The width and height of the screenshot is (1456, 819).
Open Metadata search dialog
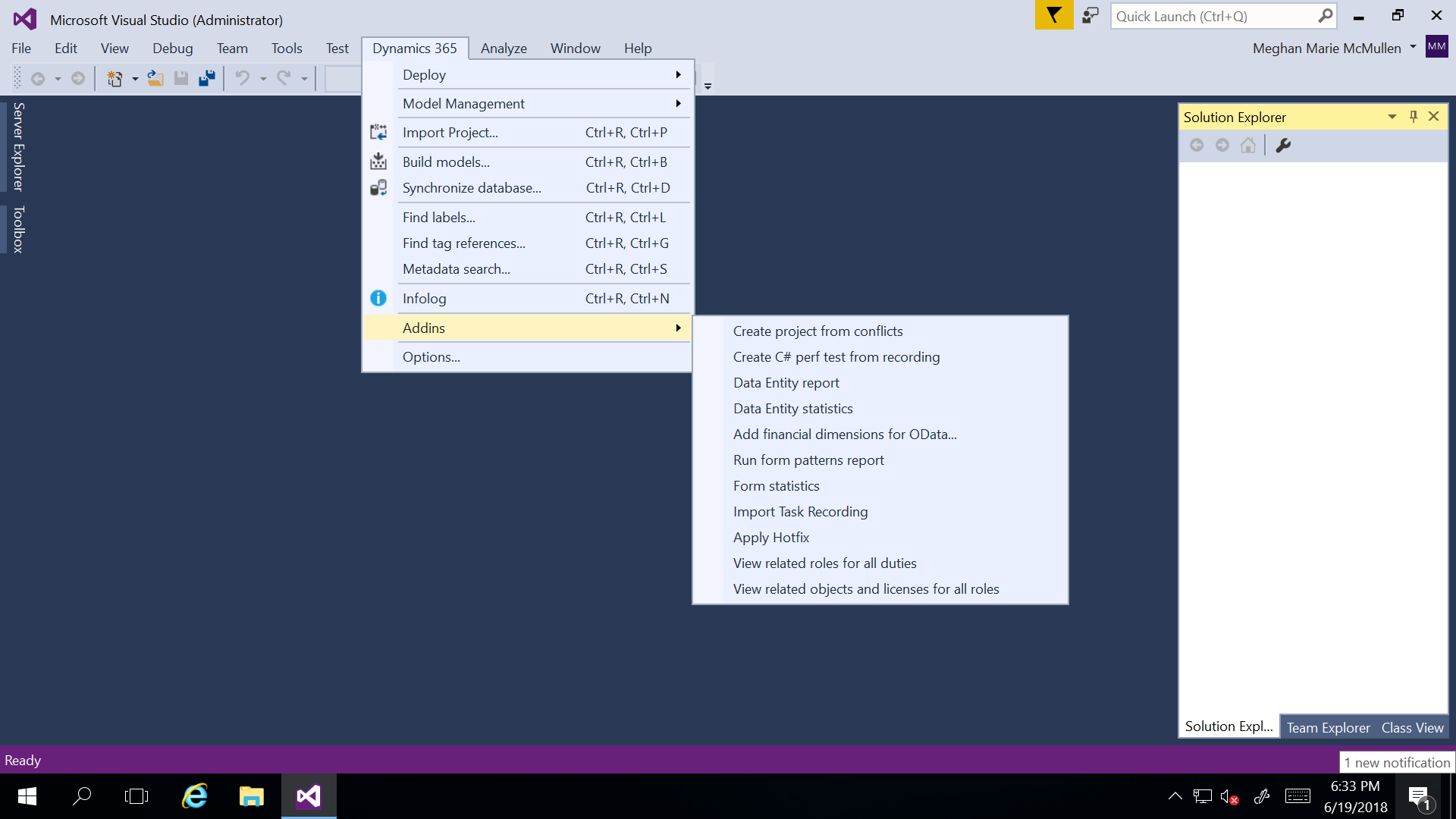click(456, 268)
